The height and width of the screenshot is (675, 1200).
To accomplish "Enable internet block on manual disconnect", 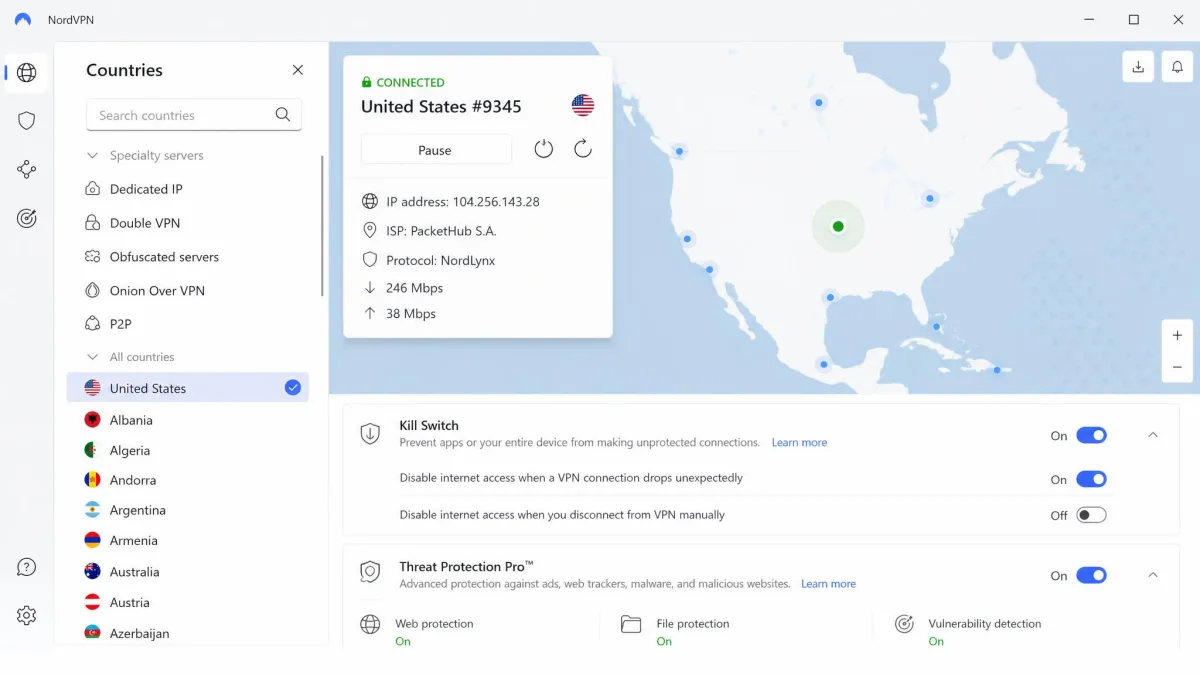I will 1091,515.
